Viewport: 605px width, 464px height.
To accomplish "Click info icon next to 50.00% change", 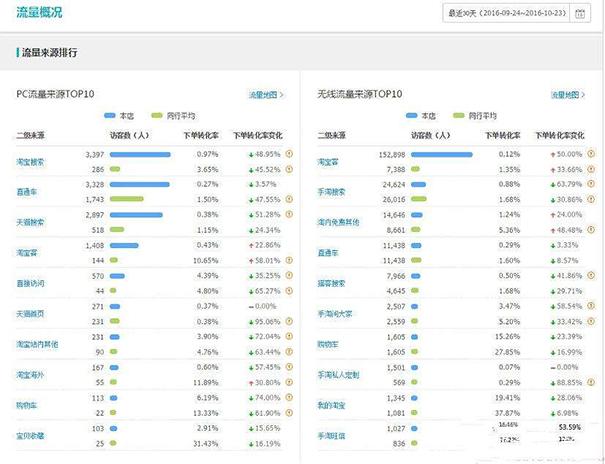I will coord(591,154).
